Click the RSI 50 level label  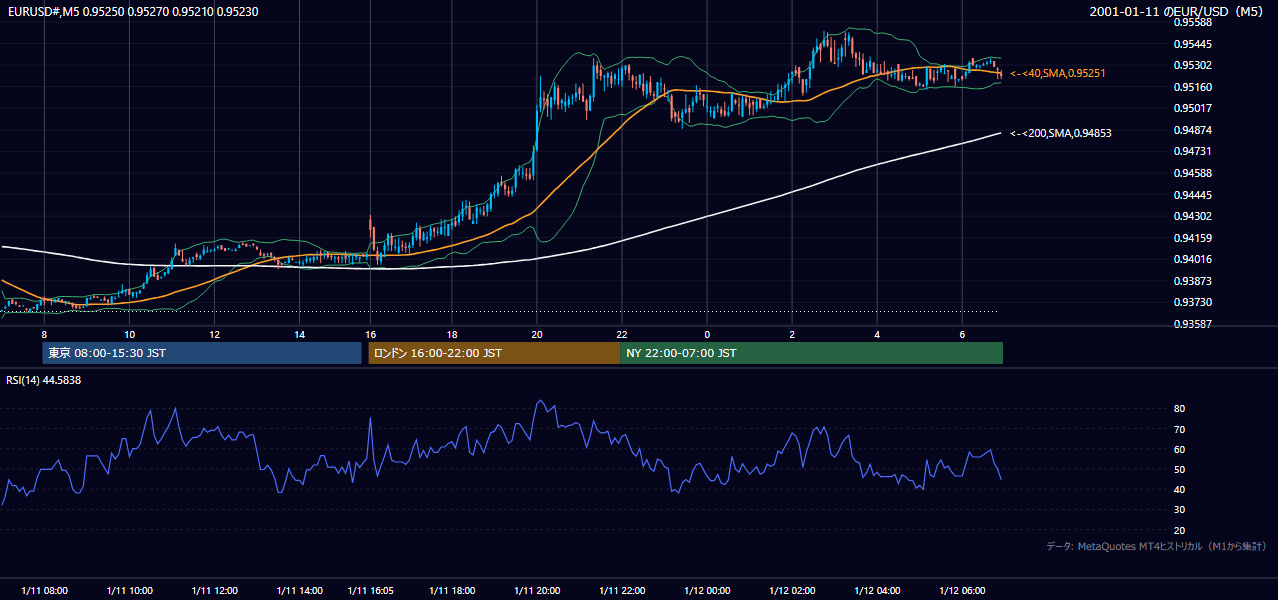(x=1179, y=469)
